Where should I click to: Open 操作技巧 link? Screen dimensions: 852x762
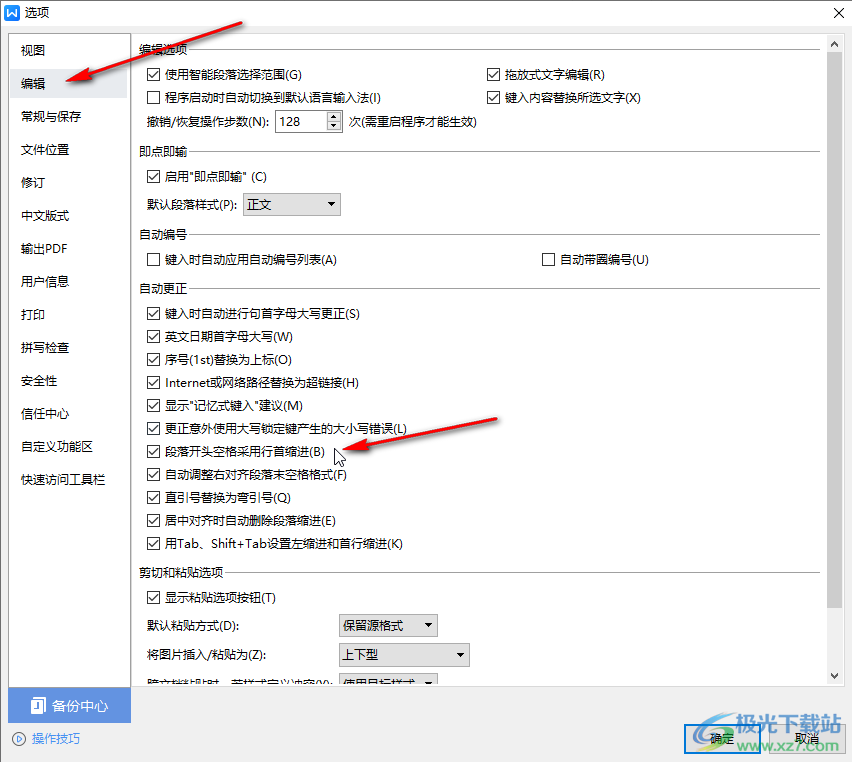coord(55,739)
